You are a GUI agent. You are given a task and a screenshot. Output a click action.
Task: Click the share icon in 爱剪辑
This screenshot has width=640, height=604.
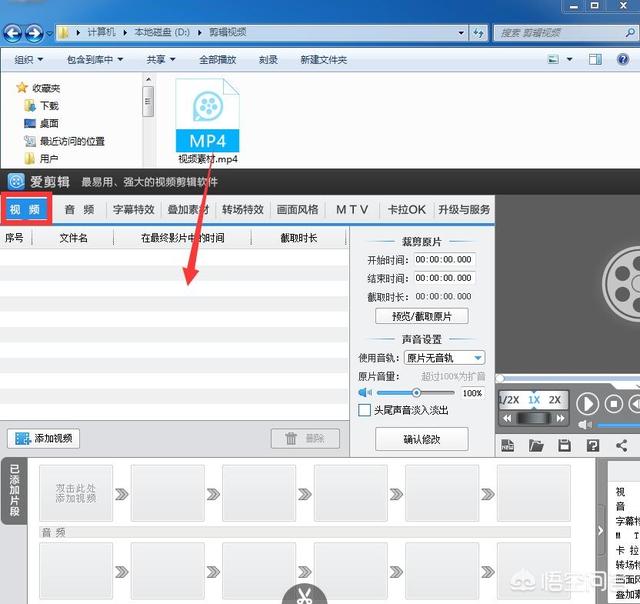[621, 445]
